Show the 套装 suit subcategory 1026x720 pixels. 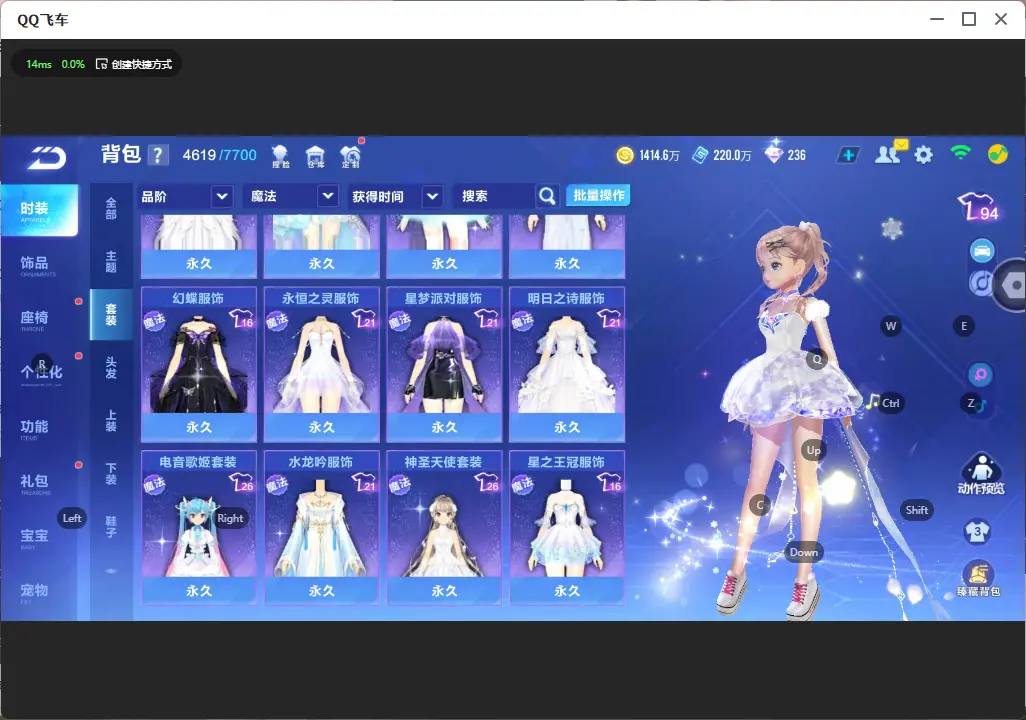coord(111,314)
